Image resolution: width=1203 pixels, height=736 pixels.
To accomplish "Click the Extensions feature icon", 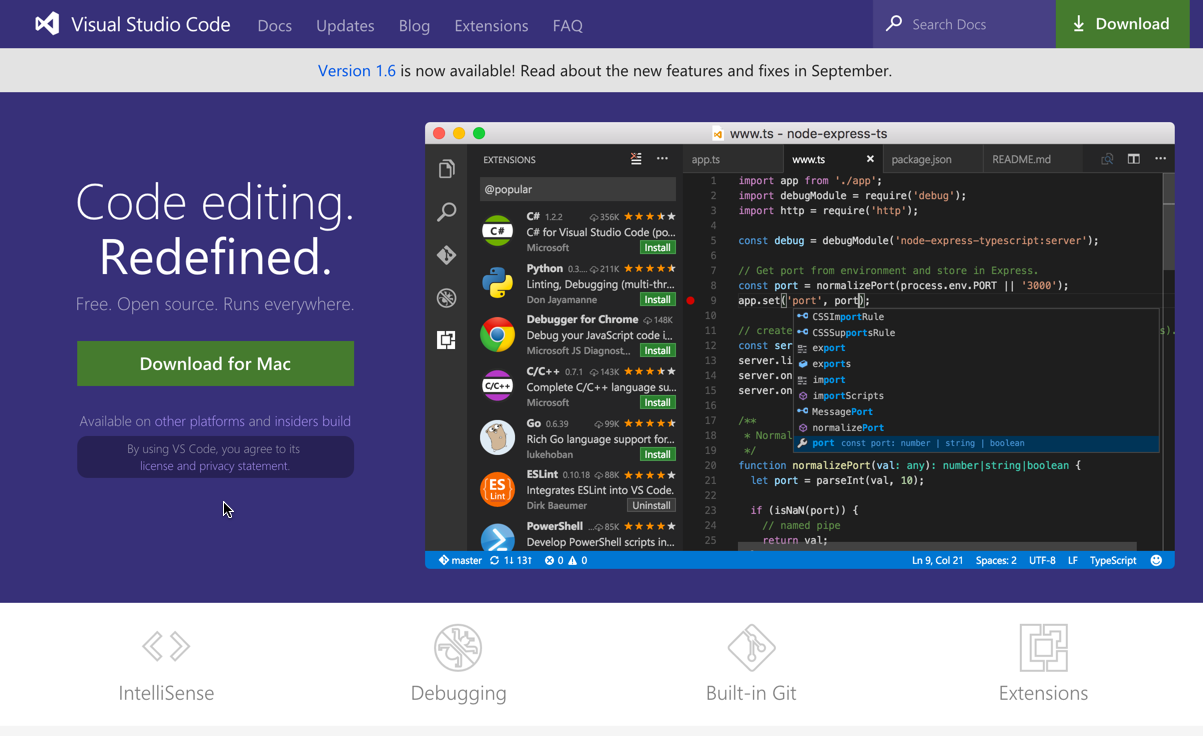I will click(x=1043, y=647).
